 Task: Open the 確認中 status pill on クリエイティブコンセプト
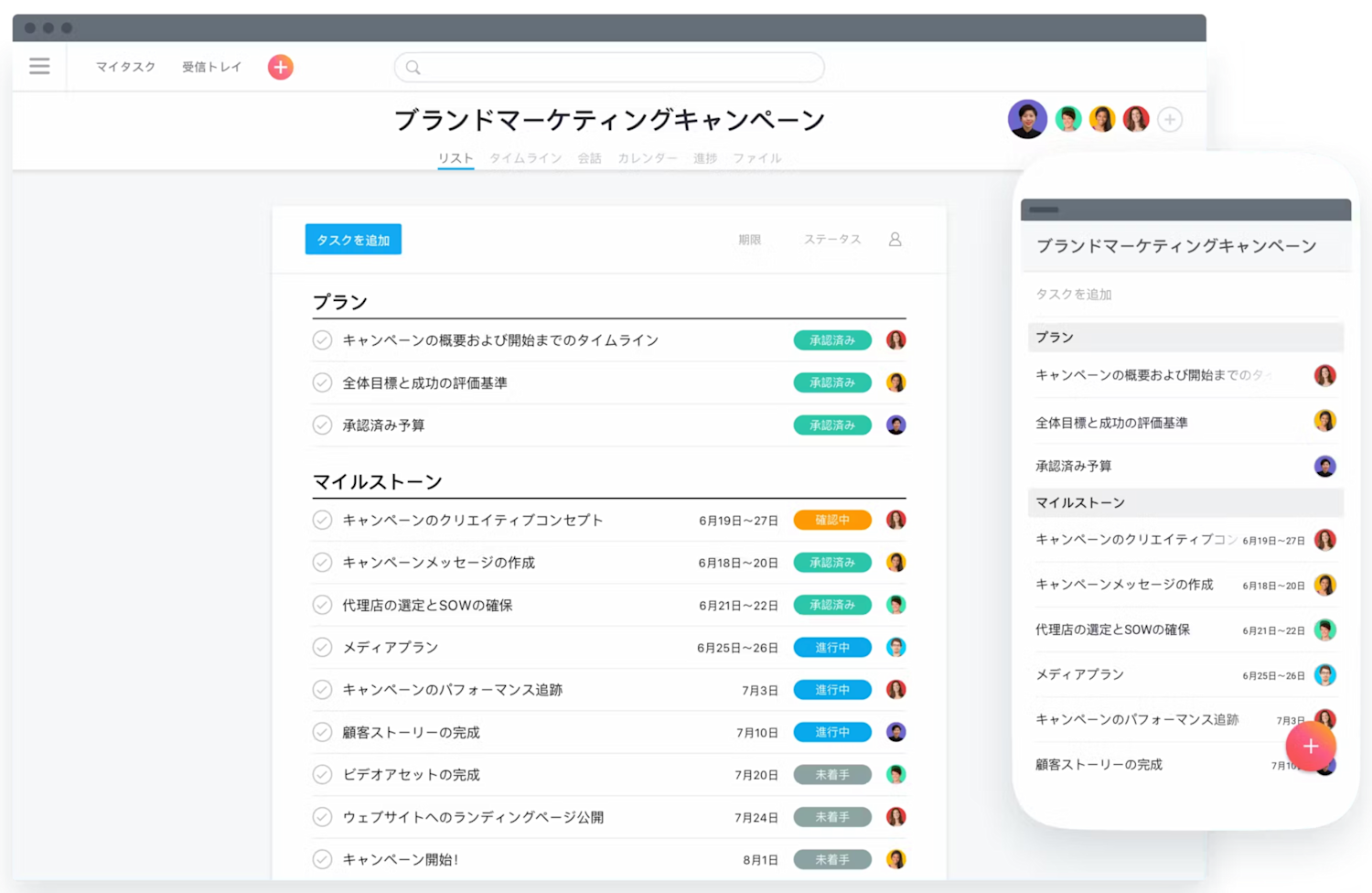click(x=831, y=520)
